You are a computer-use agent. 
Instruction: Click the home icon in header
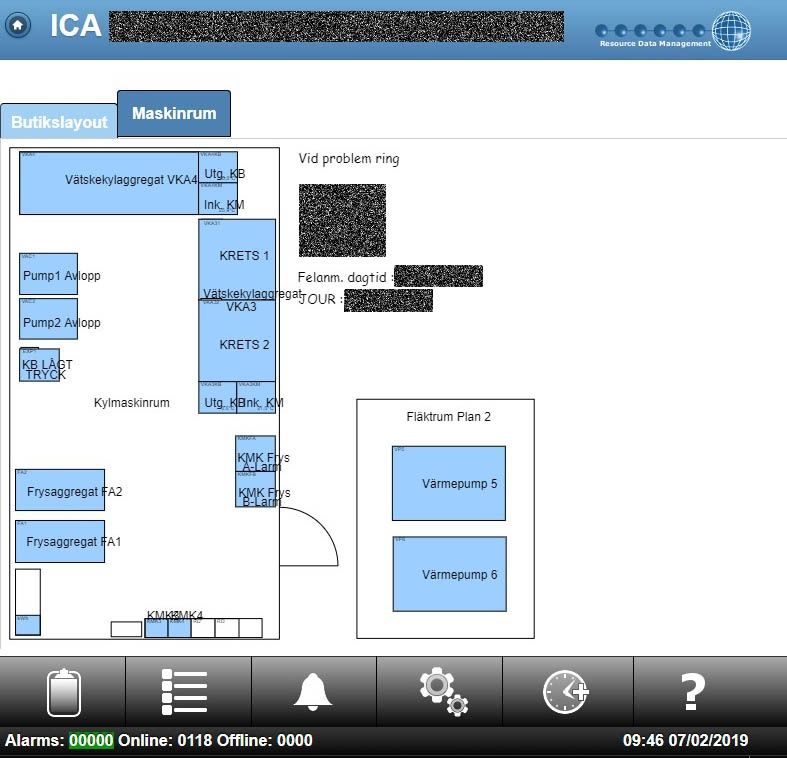pyautogui.click(x=16, y=26)
